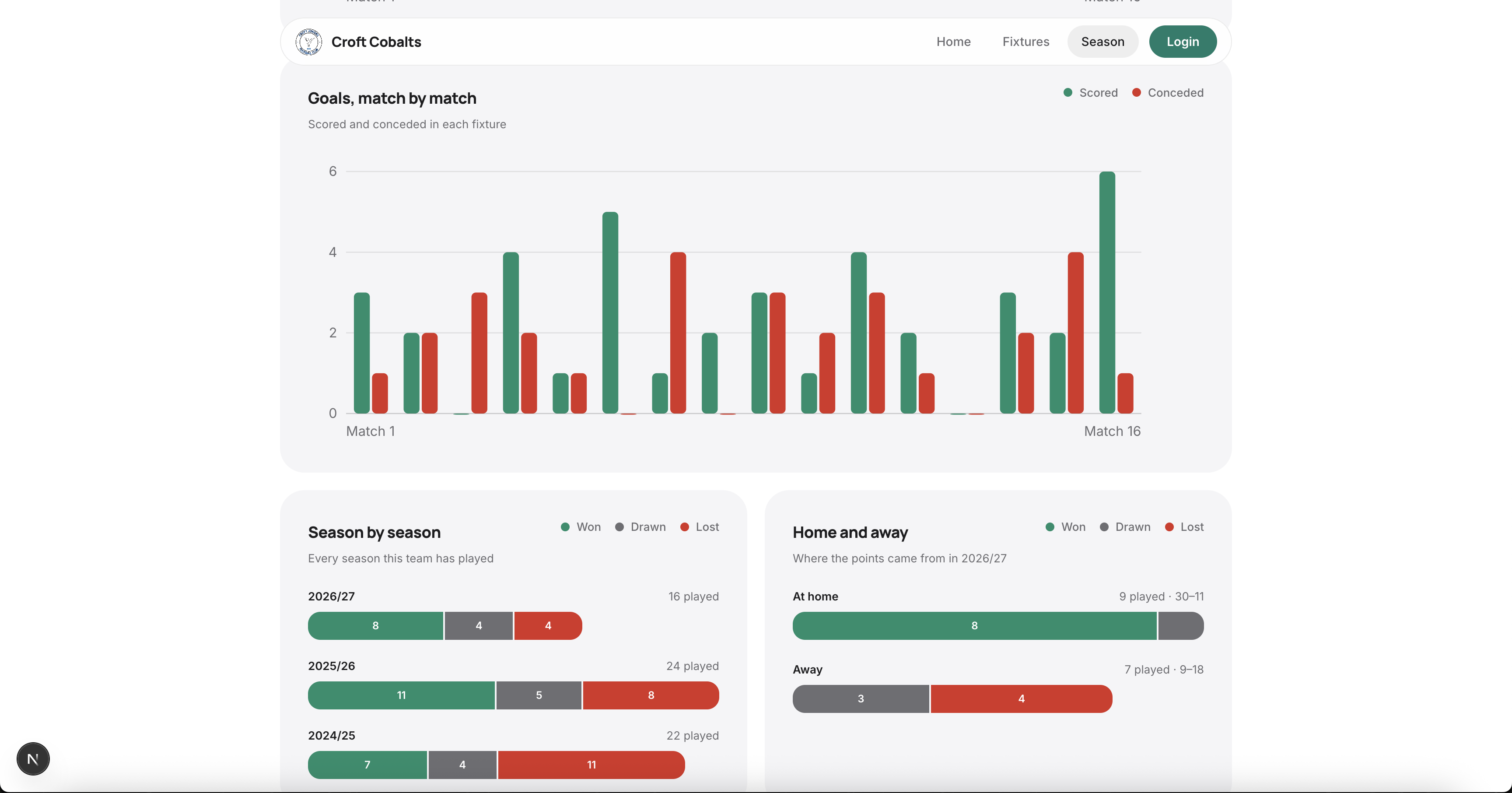Click the Login button

[x=1182, y=42]
